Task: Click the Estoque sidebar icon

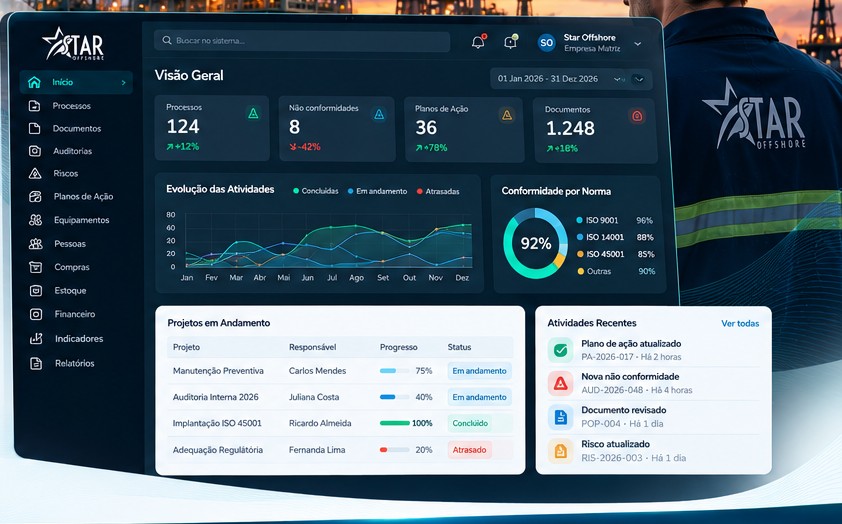Action: [35, 290]
